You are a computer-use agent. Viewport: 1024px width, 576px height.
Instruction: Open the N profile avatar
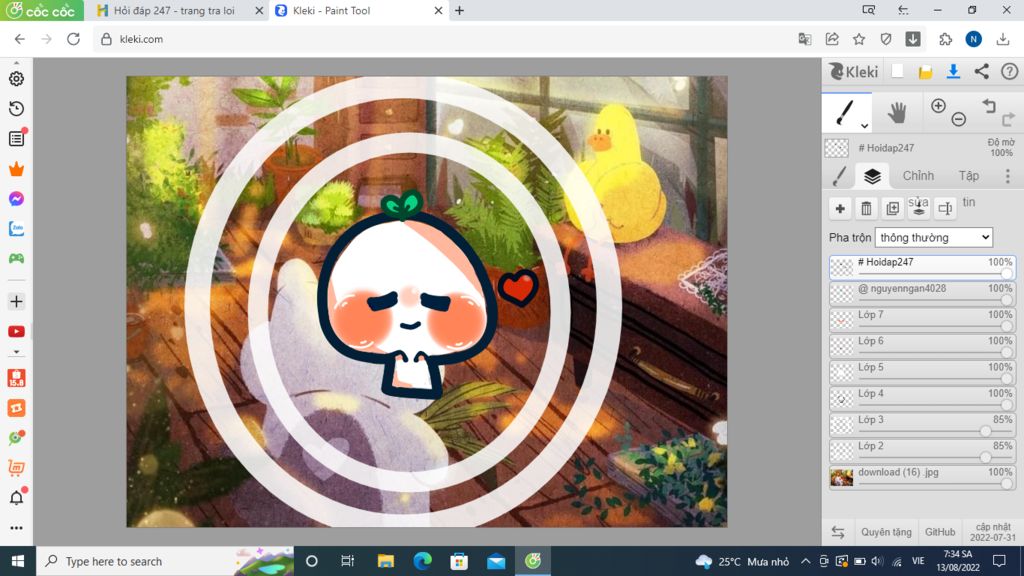(x=973, y=39)
